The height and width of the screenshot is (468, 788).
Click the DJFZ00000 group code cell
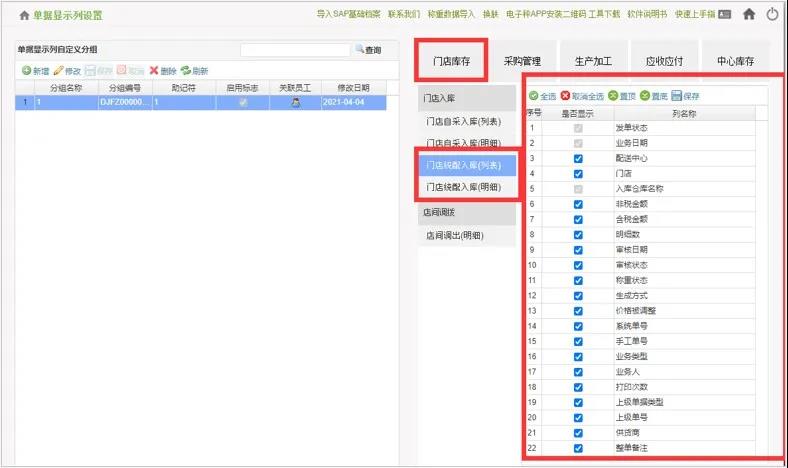pyautogui.click(x=125, y=102)
